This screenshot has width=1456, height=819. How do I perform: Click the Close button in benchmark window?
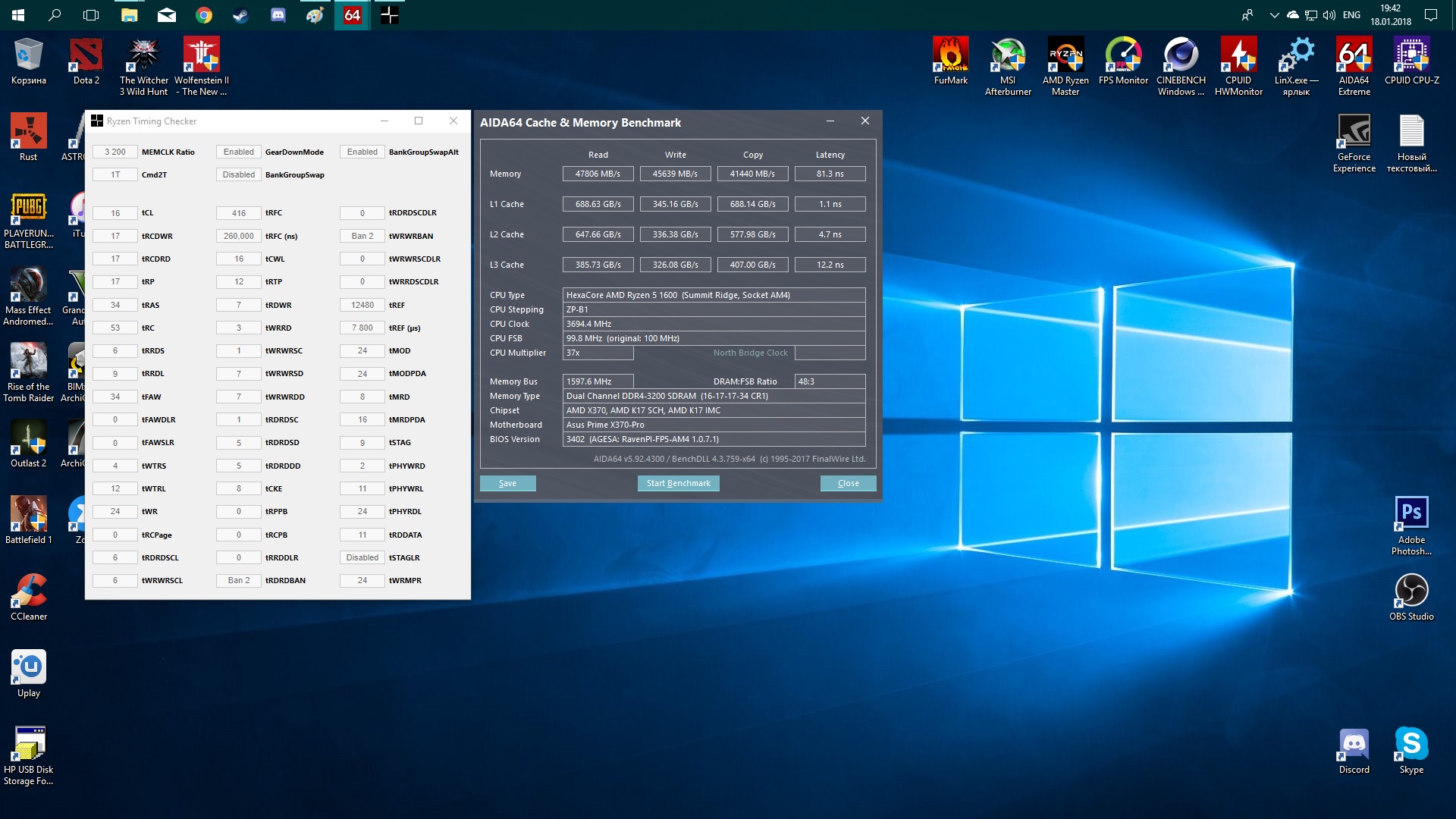[x=848, y=483]
